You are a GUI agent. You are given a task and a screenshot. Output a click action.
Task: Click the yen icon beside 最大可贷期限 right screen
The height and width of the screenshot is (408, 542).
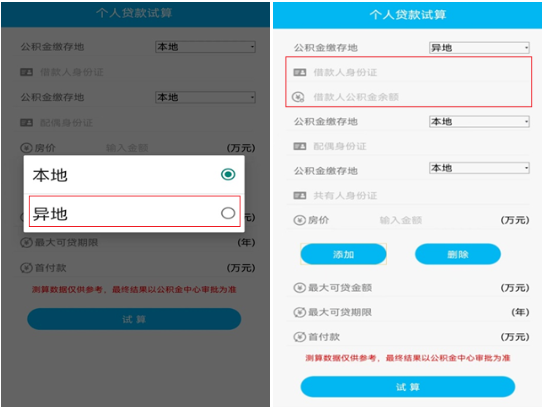click(299, 312)
